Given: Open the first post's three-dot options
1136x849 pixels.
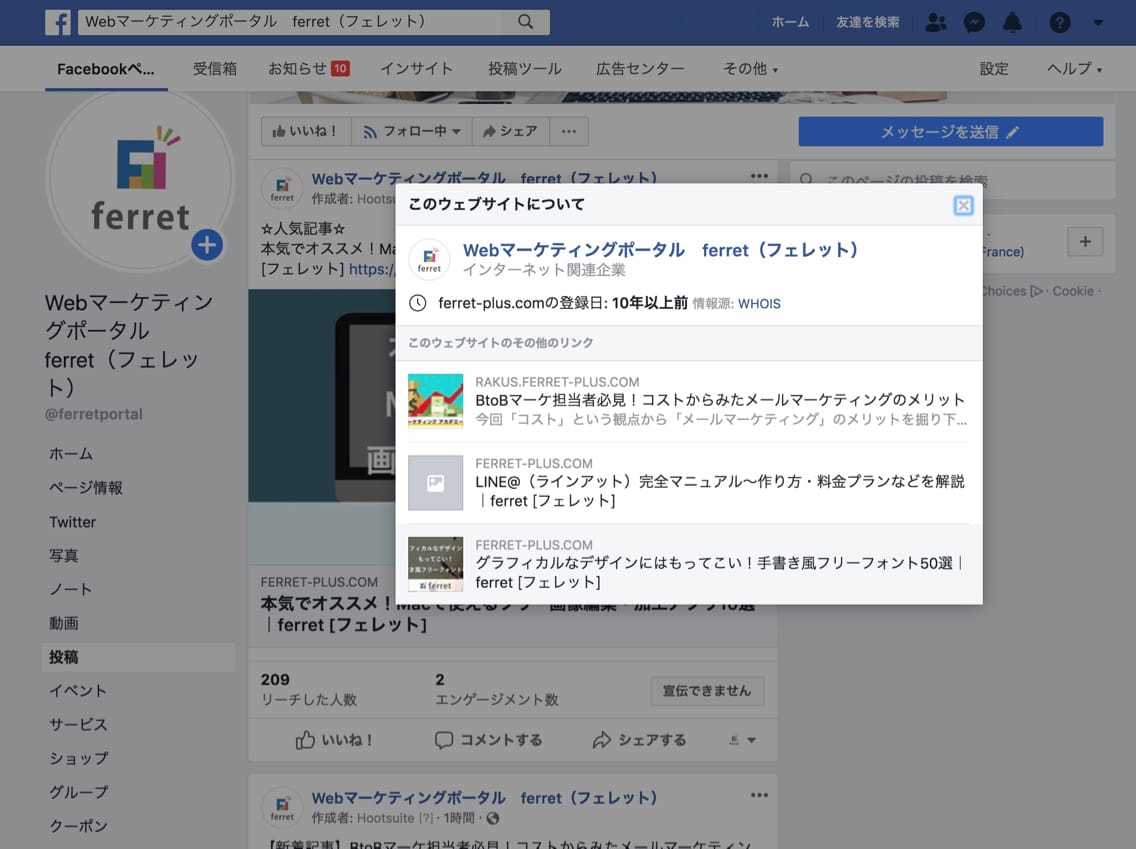Looking at the screenshot, I should pyautogui.click(x=759, y=176).
